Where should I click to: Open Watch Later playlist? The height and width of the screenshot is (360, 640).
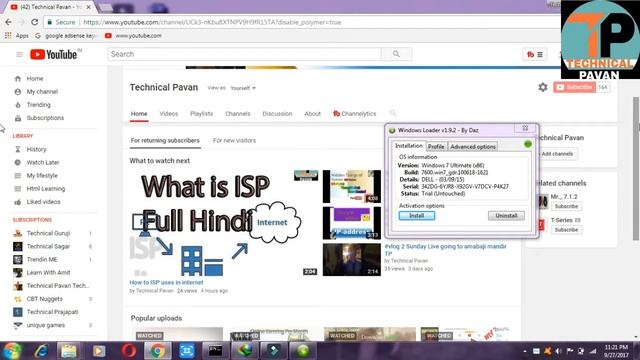coord(43,162)
